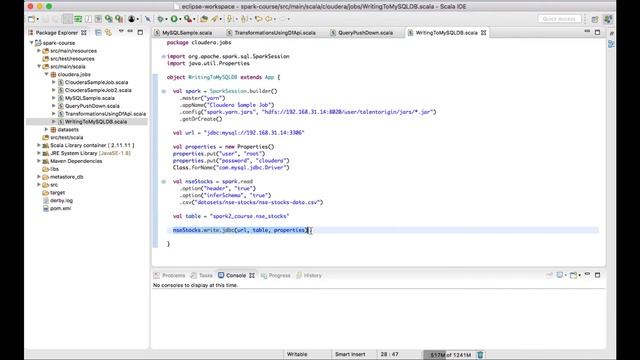Image resolution: width=640 pixels, height=360 pixels.
Task: Collapse the src/main/scala folder
Action: (x=39, y=66)
